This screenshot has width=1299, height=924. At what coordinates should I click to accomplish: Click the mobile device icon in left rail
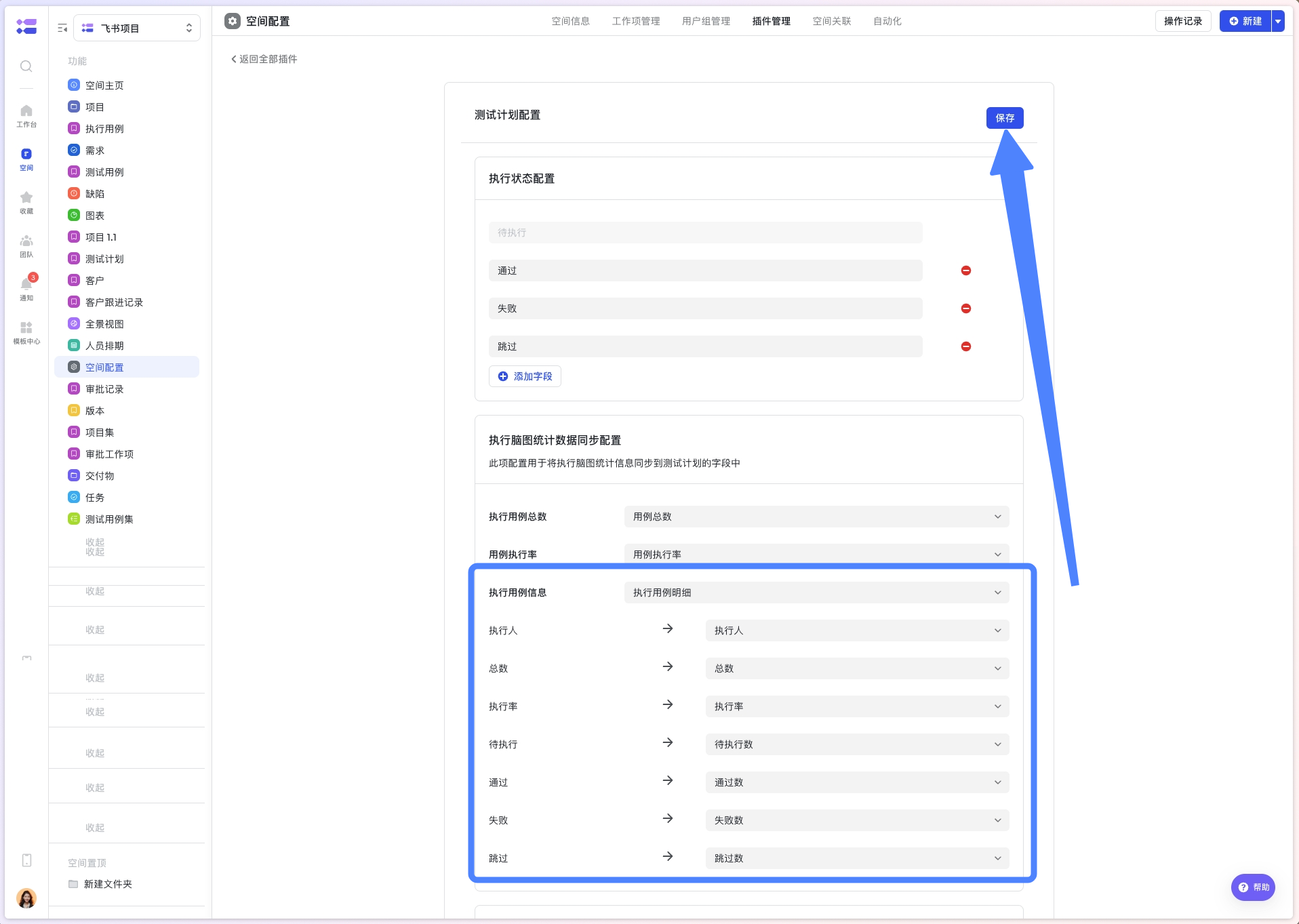pyautogui.click(x=26, y=860)
